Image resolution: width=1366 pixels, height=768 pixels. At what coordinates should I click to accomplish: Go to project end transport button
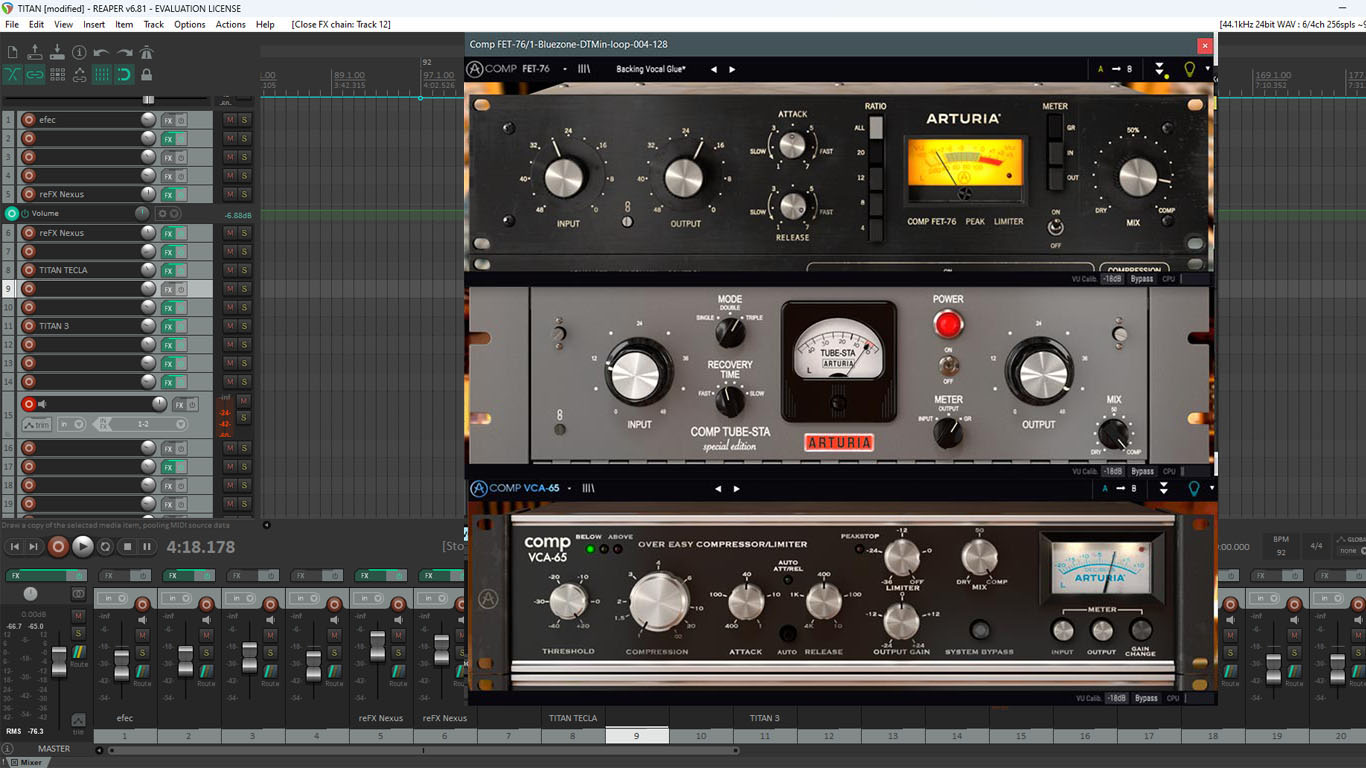[34, 547]
